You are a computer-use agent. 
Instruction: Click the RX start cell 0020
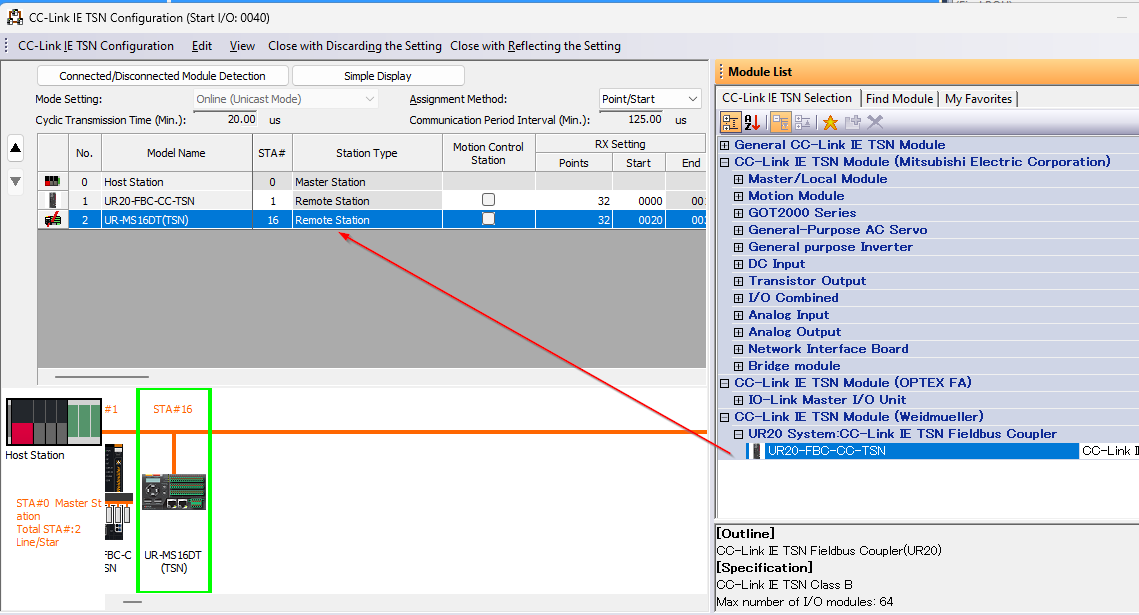pos(639,219)
